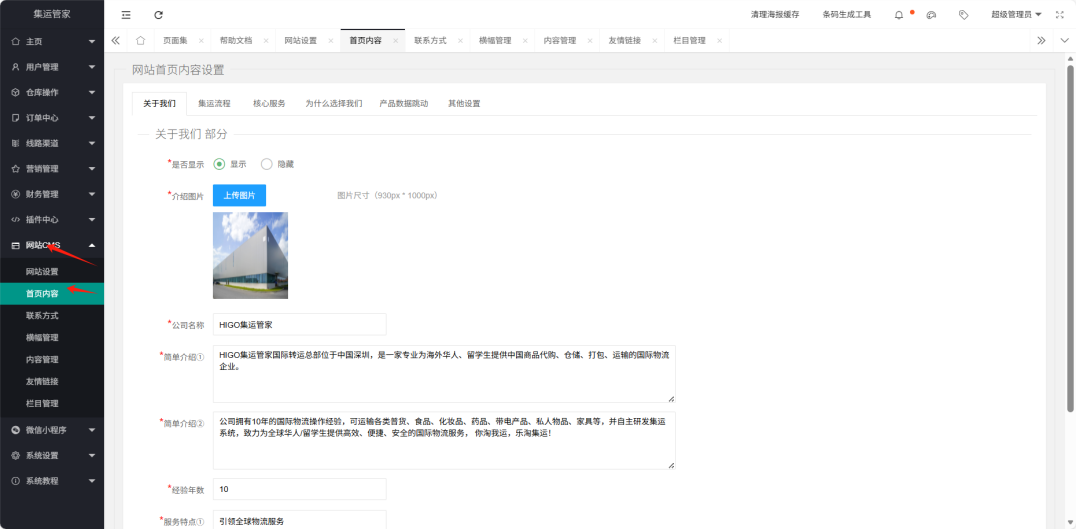Screen dimensions: 1076x529
Task: Open the theme palette icon
Action: (x=931, y=14)
